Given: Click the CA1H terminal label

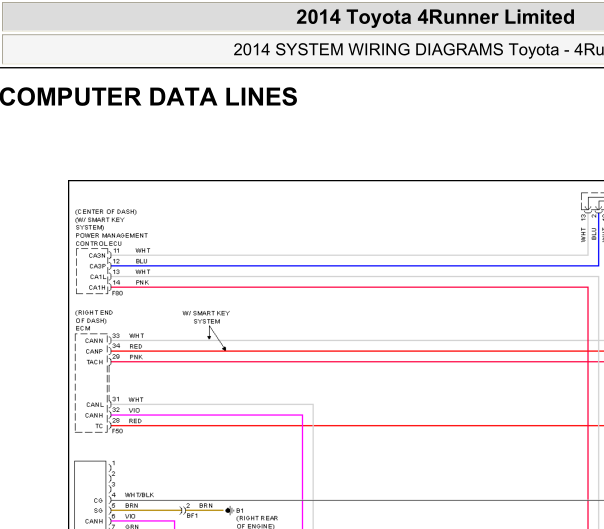Looking at the screenshot, I should pos(97,287).
